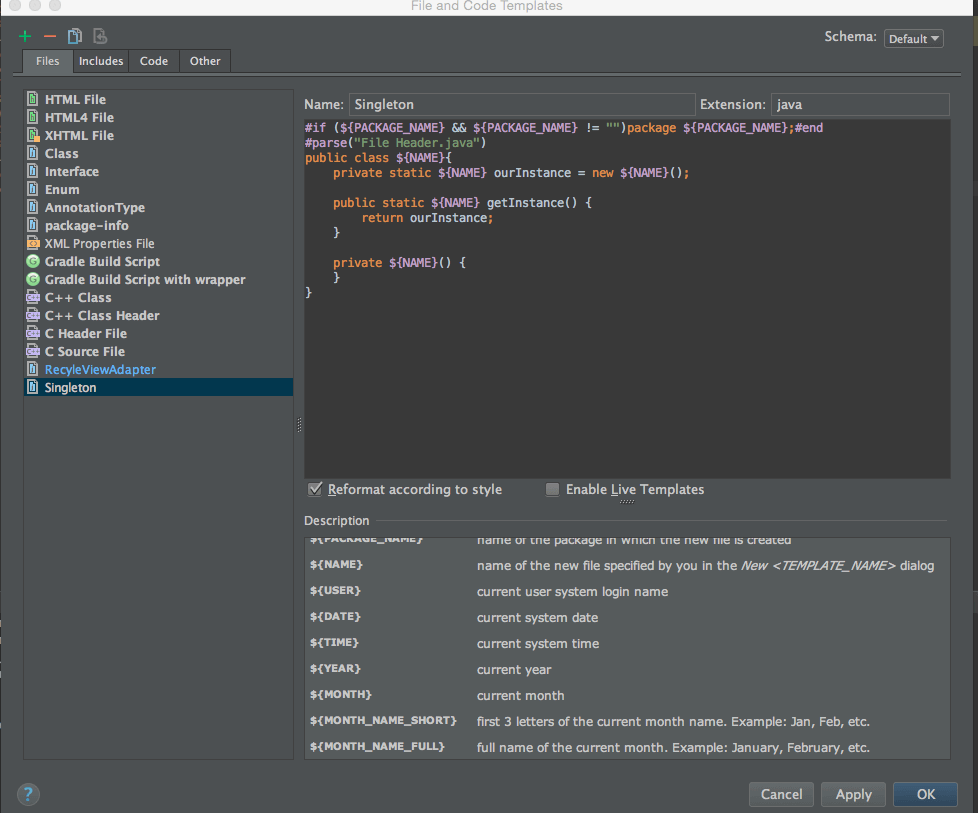Switch to the Includes tab
Screen dimensions: 978x813
click(x=101, y=61)
